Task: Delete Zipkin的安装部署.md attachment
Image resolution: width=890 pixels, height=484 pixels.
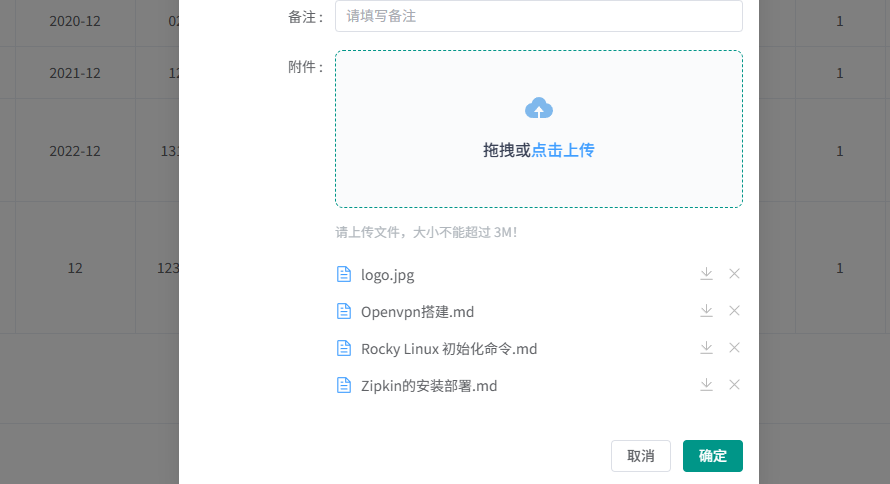Action: click(734, 385)
